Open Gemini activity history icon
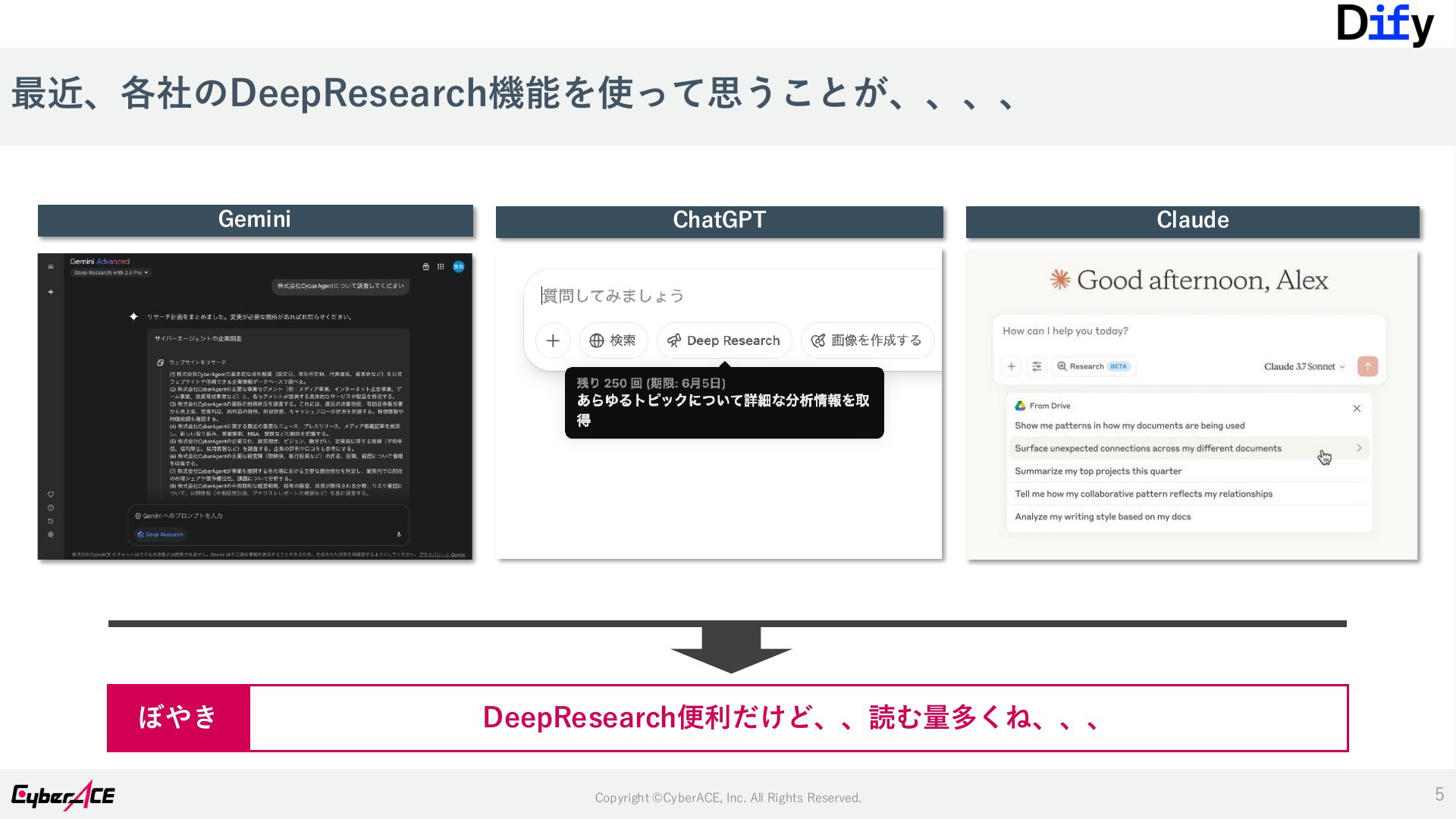Screen dimensions: 1456x819 pyautogui.click(x=51, y=522)
